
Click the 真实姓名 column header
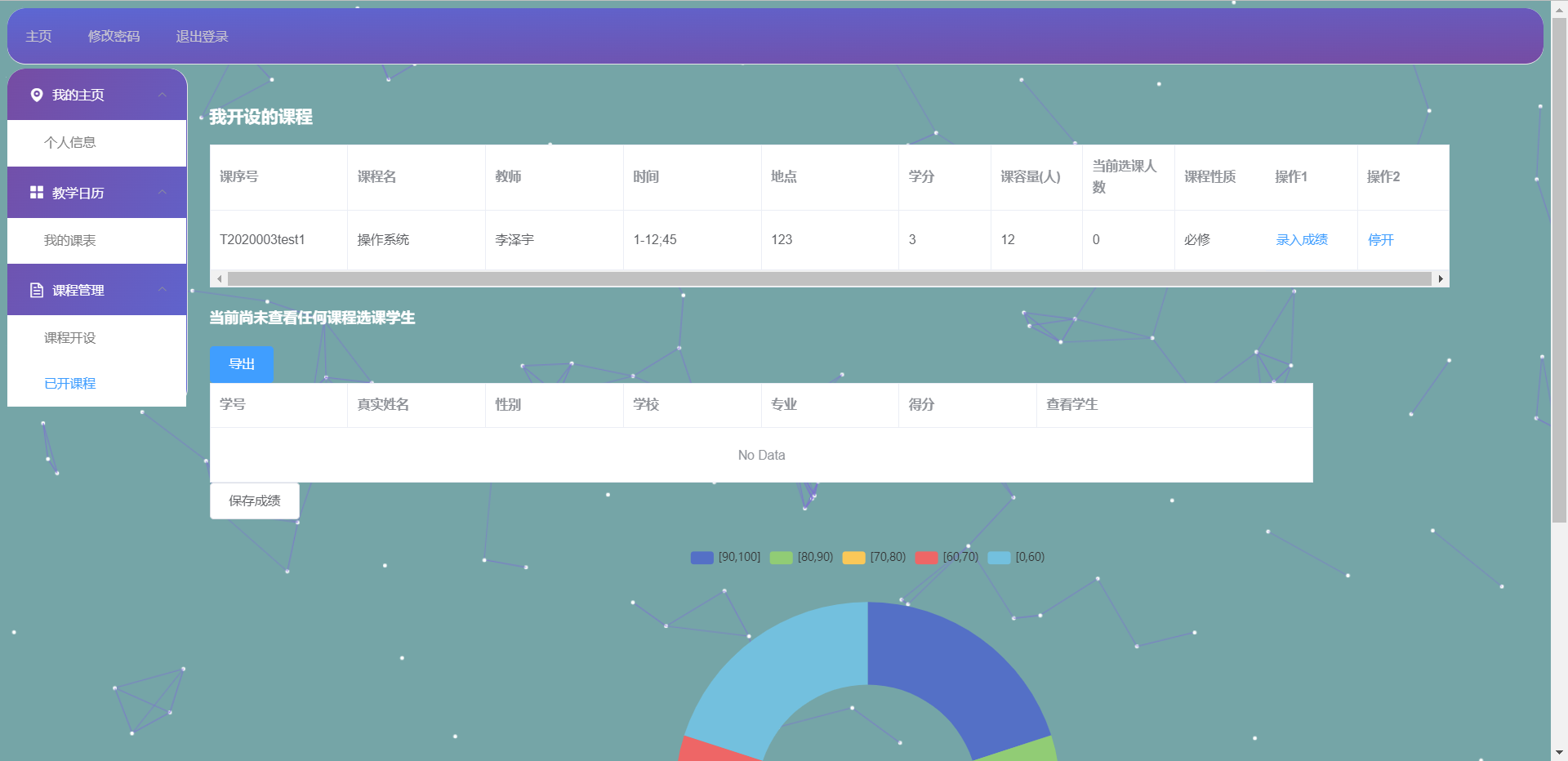[x=416, y=405]
